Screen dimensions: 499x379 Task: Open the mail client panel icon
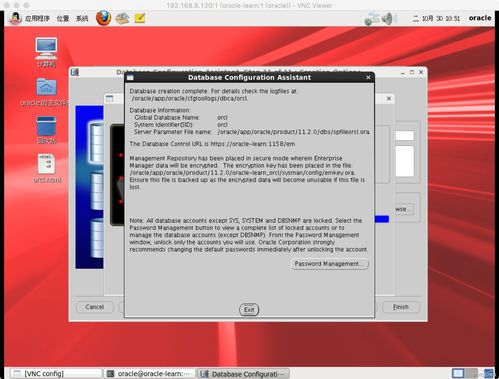[x=122, y=18]
